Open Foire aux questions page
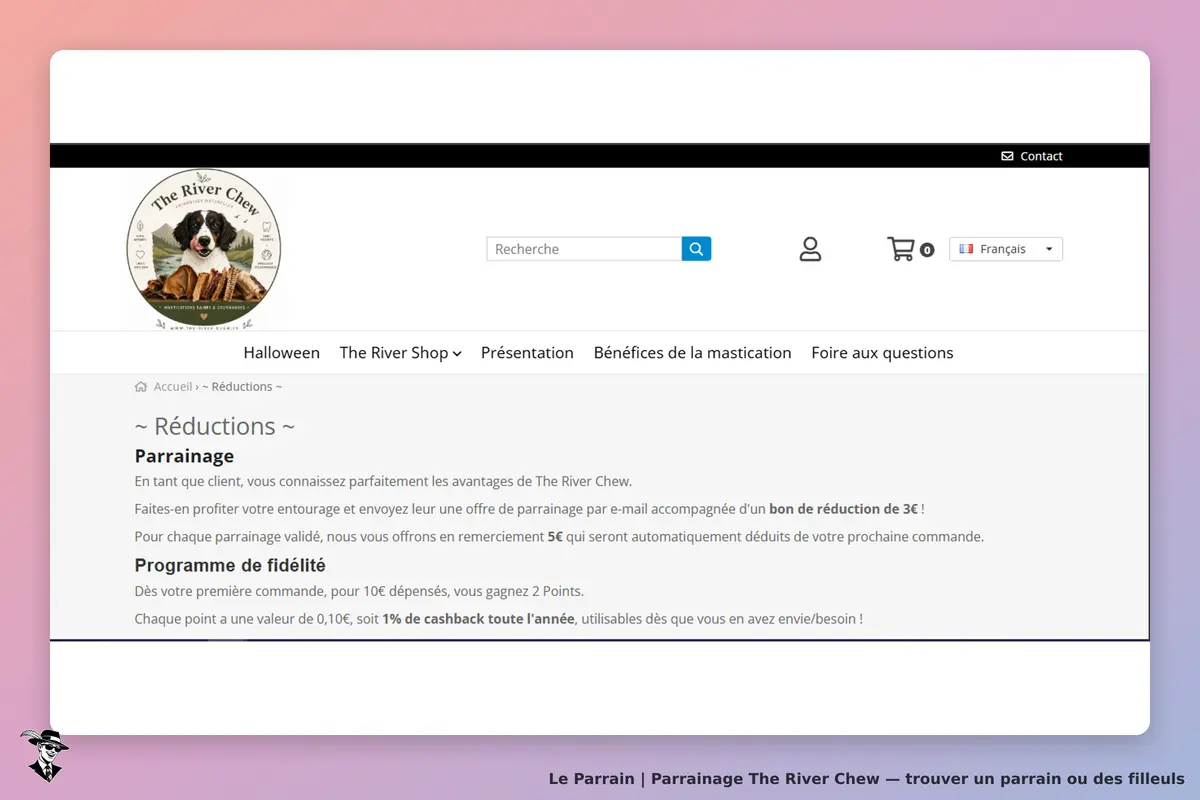Image resolution: width=1200 pixels, height=800 pixels. [882, 353]
